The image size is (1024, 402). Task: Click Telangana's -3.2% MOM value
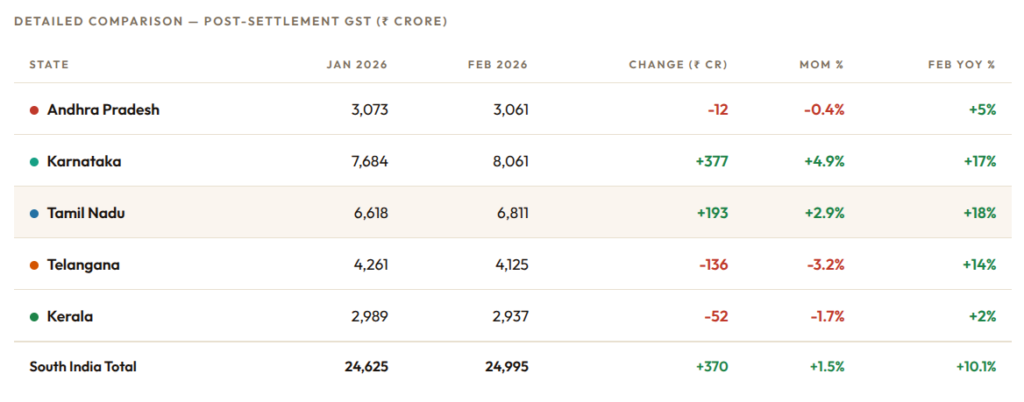pyautogui.click(x=825, y=266)
